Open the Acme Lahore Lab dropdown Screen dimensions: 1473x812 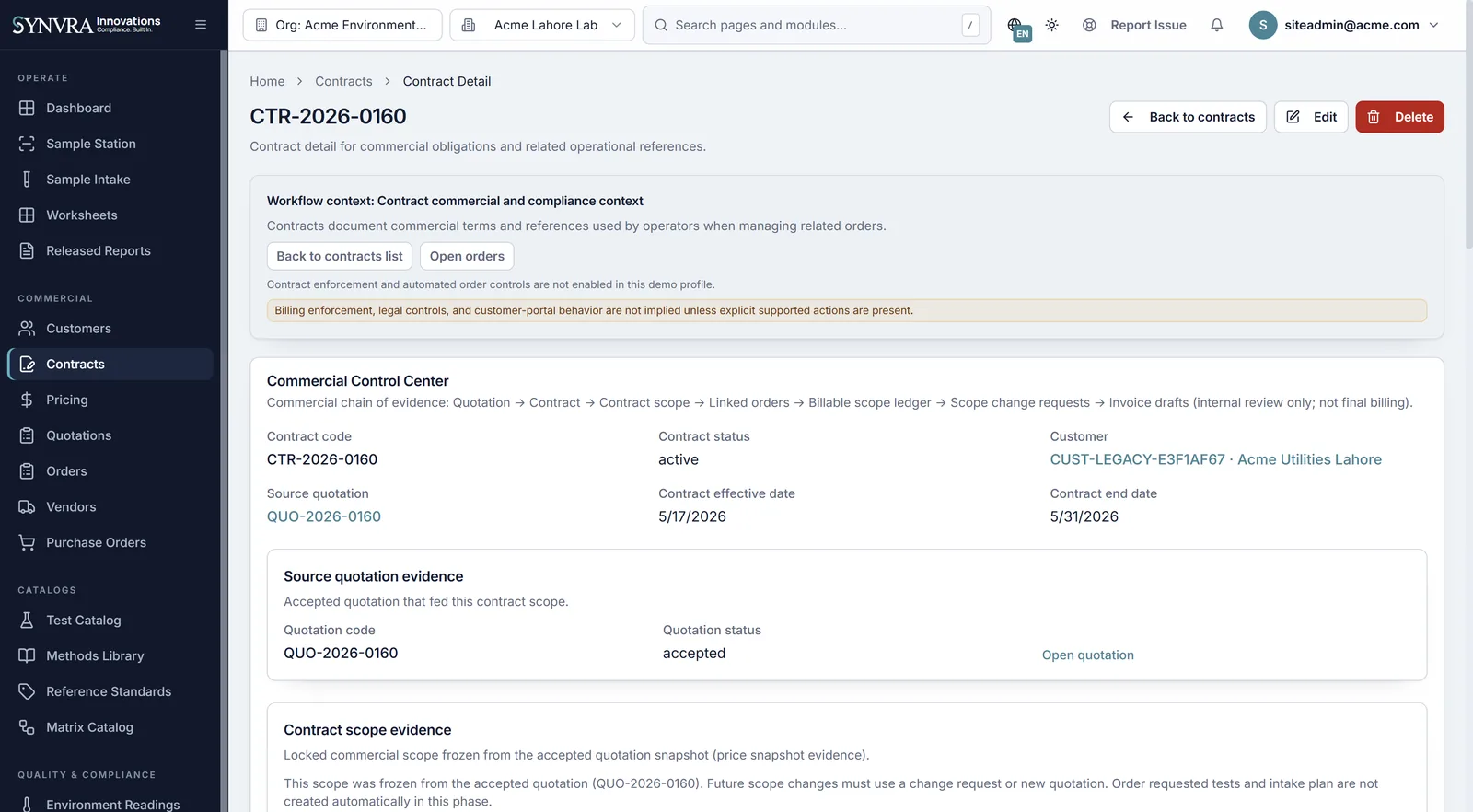click(x=542, y=25)
